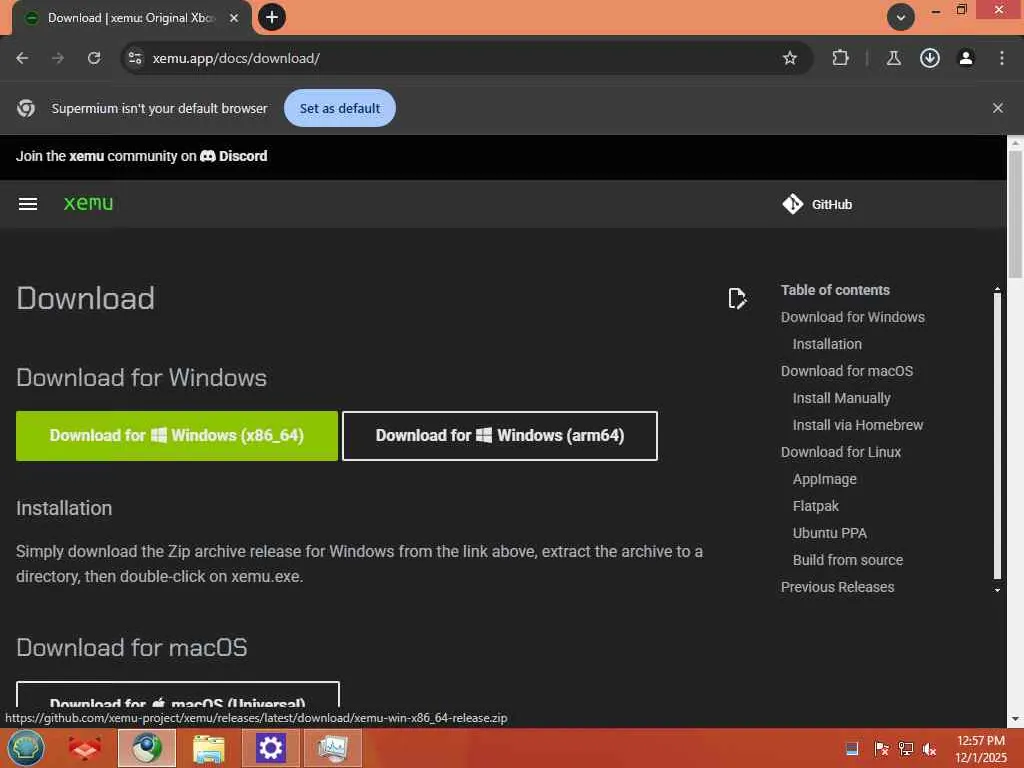
Task: Jump to Installation in contents
Action: (827, 344)
